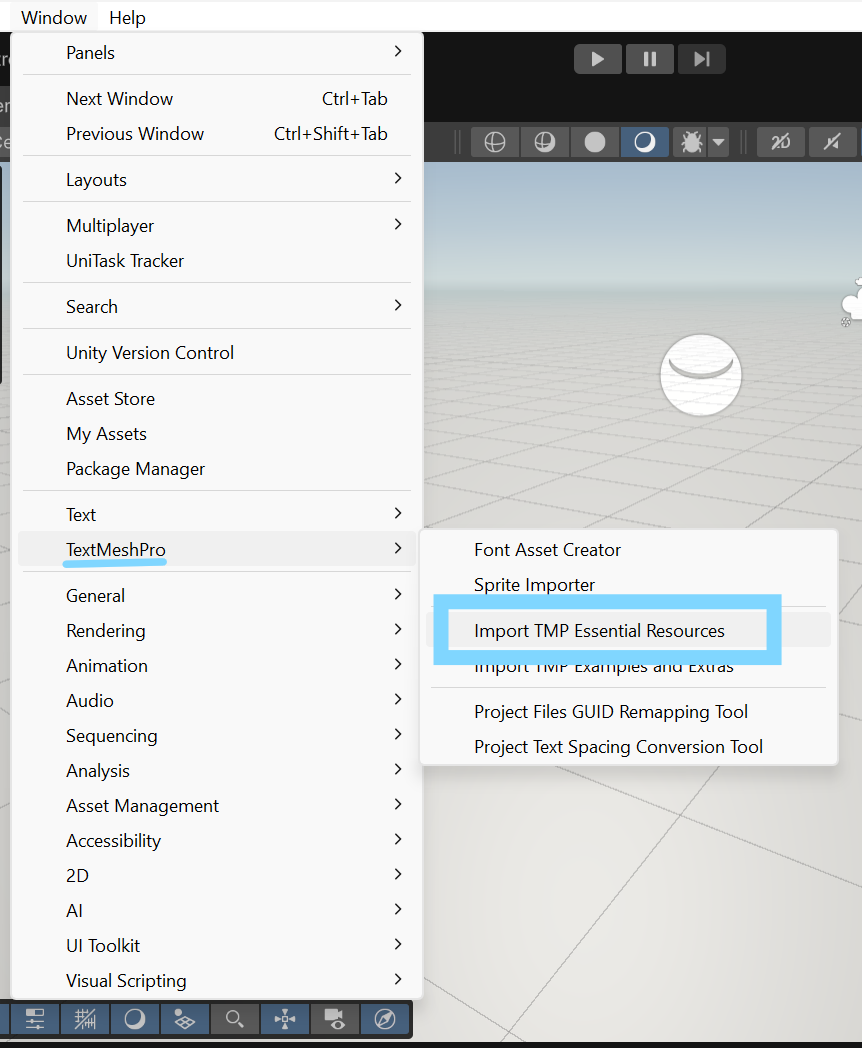The width and height of the screenshot is (862, 1048).
Task: Open My Assets entry
Action: coord(217,434)
